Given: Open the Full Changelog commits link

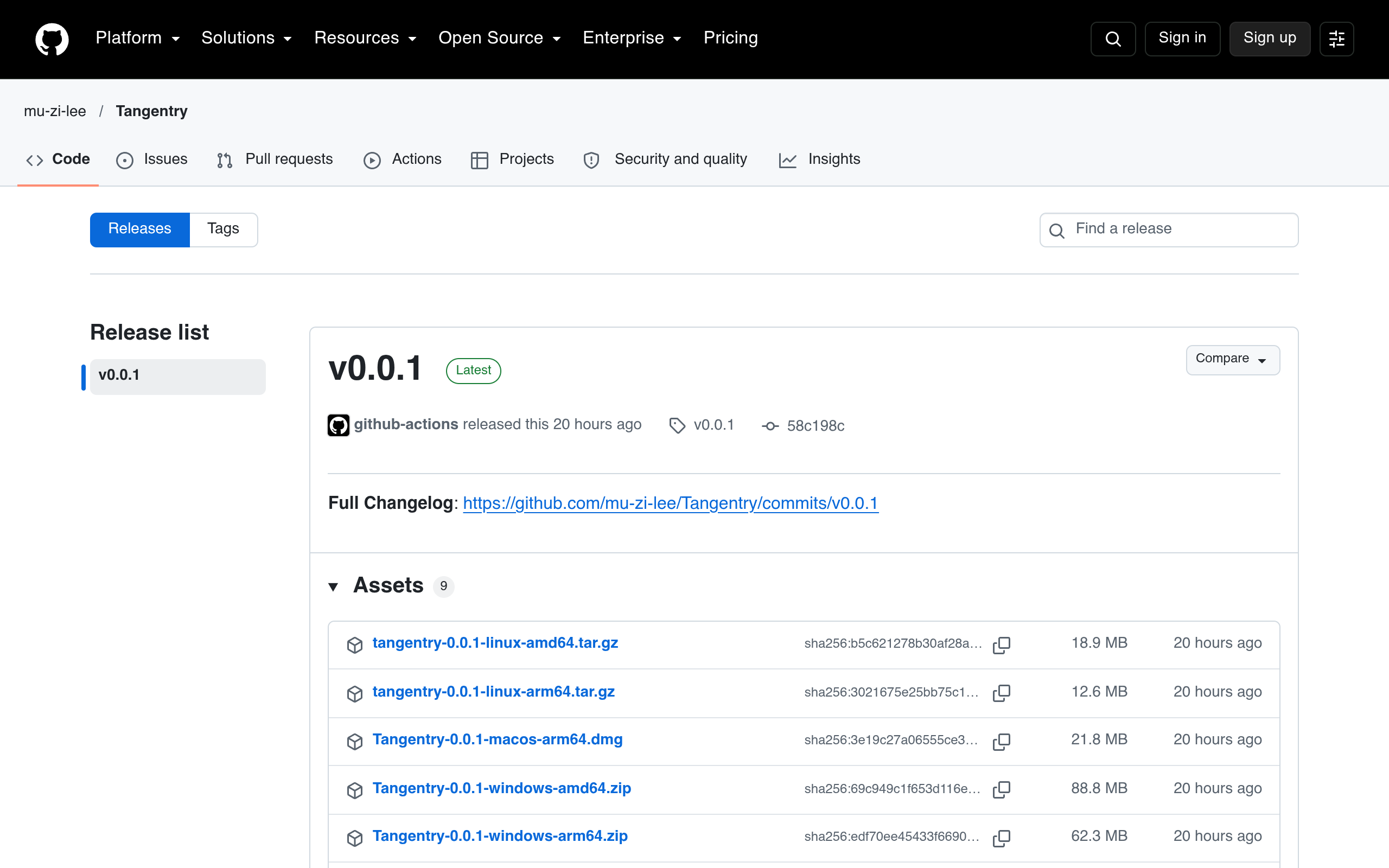Looking at the screenshot, I should point(671,503).
